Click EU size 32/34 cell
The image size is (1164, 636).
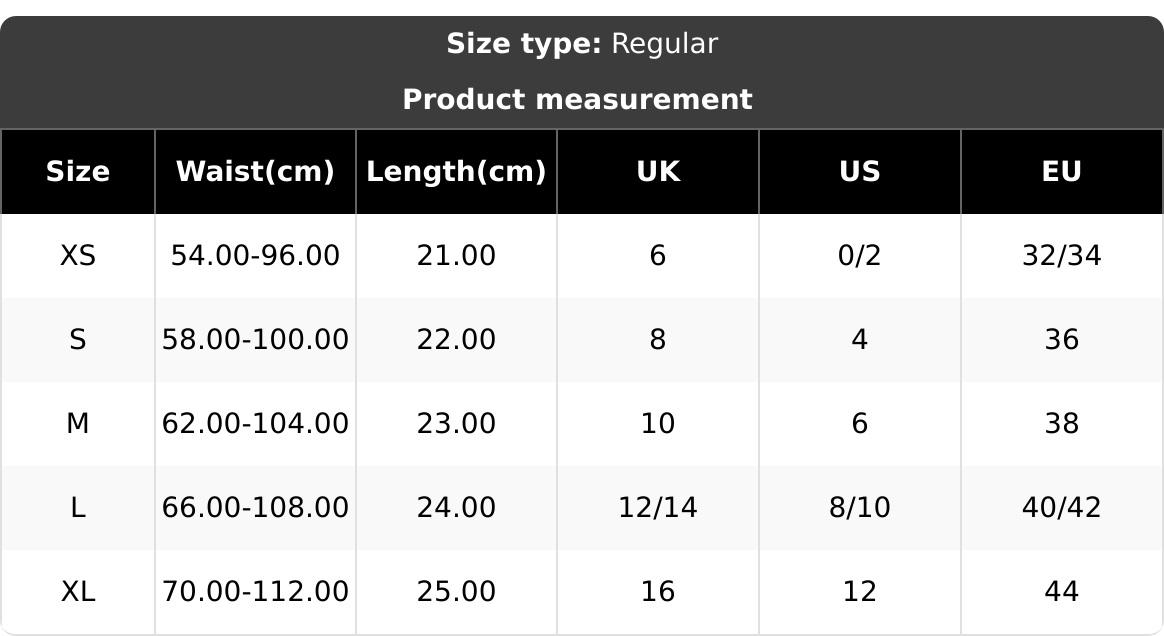1061,256
